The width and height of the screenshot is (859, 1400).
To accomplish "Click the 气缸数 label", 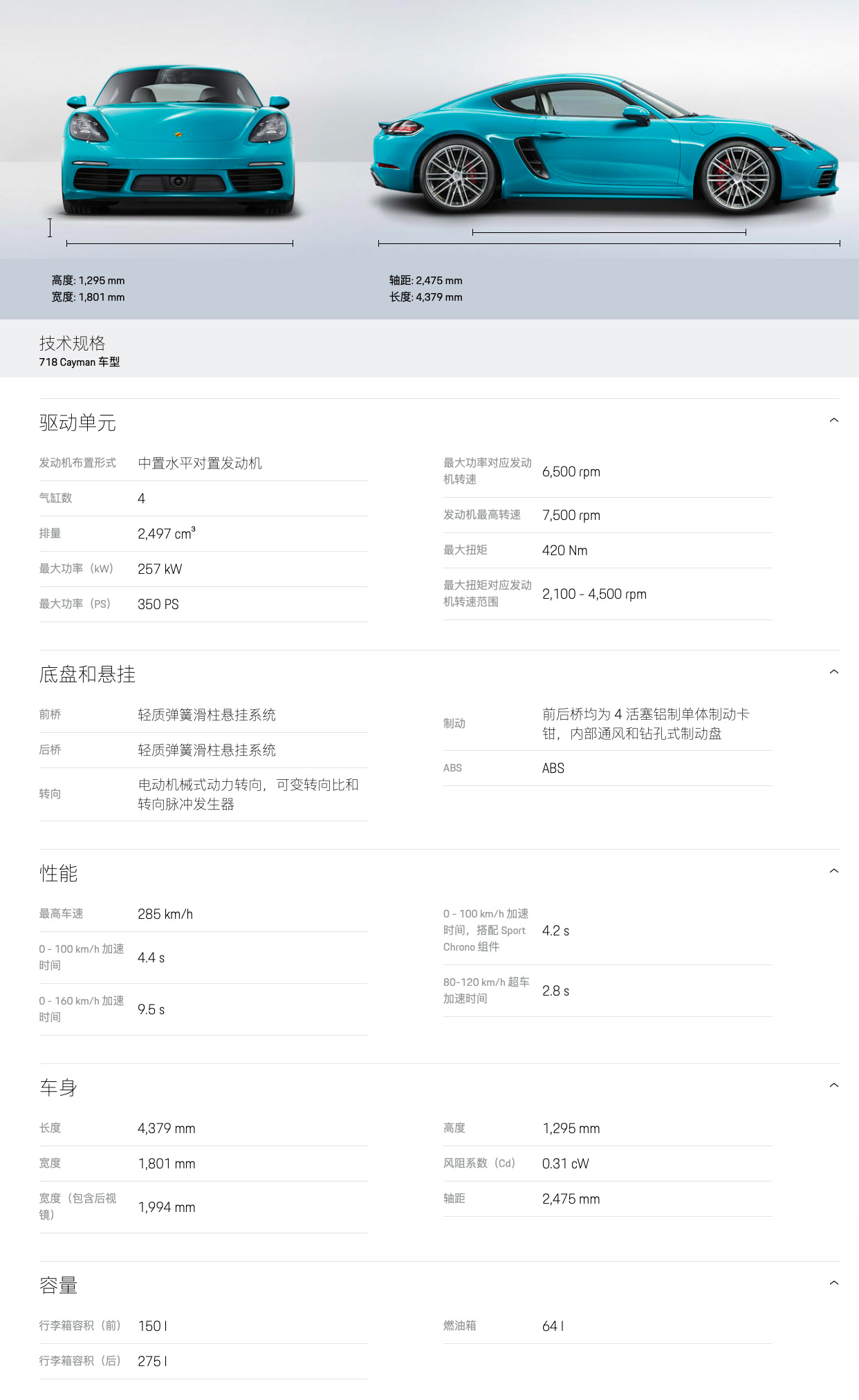I will (x=55, y=498).
